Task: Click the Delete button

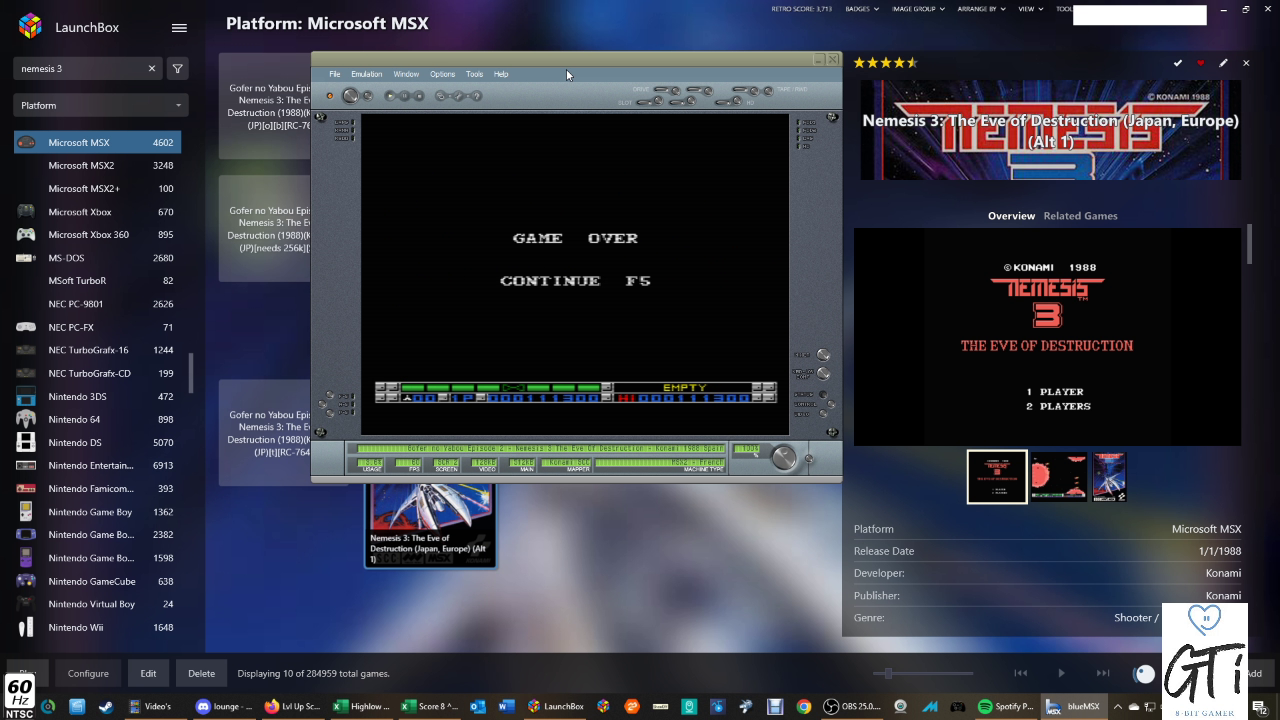Action: (201, 673)
